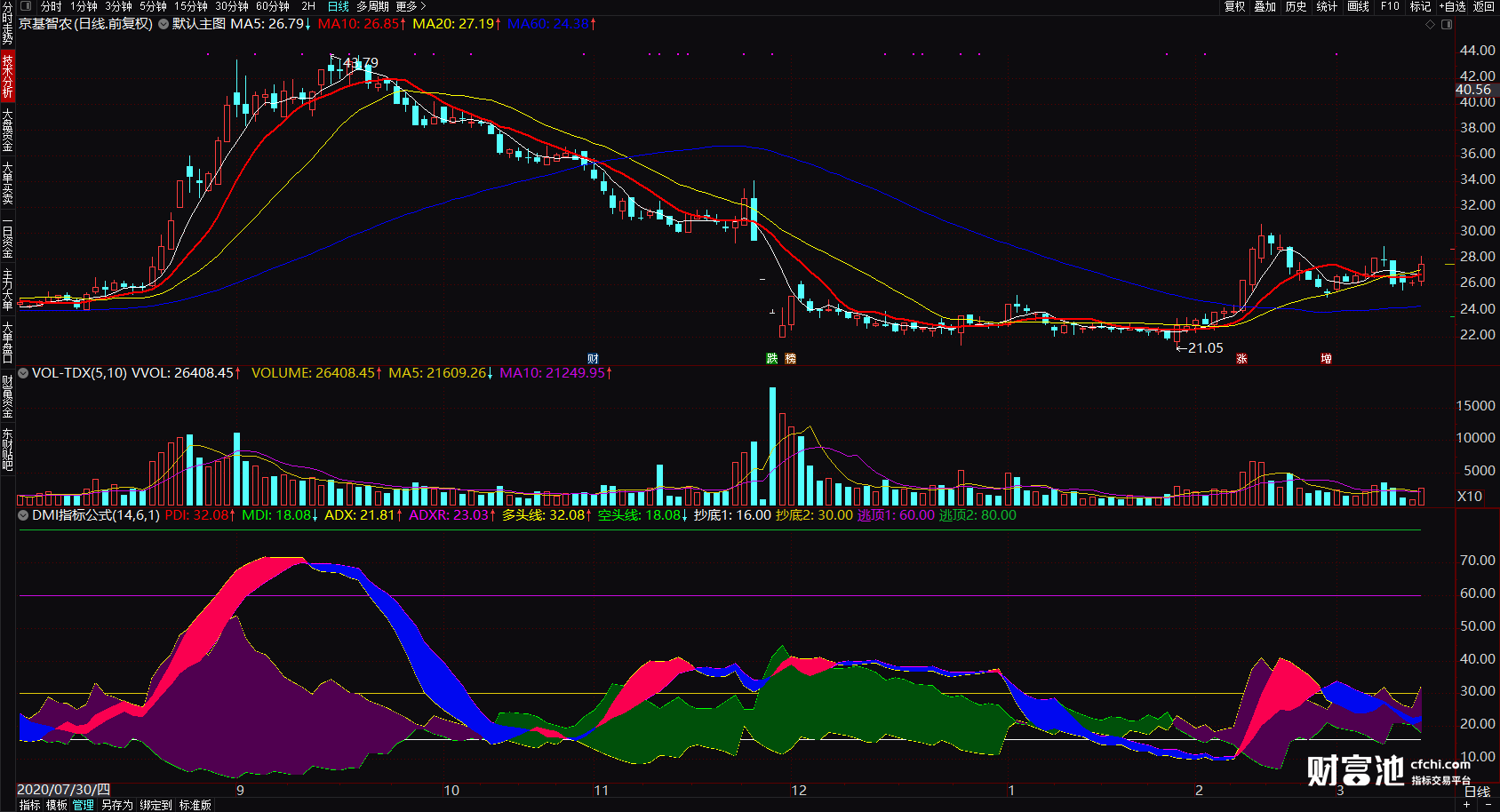This screenshot has width=1500, height=812.
Task: Click the ADXR: 23.03 readout
Action: (452, 515)
